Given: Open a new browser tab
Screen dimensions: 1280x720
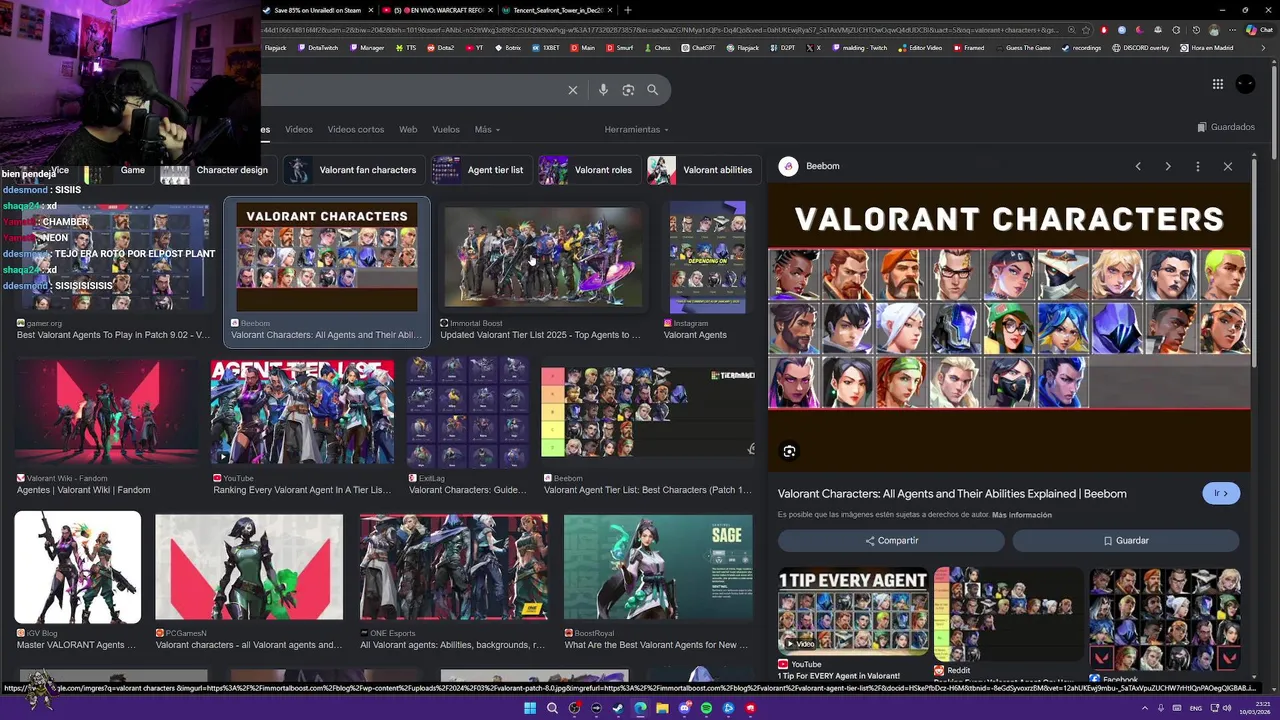Looking at the screenshot, I should [627, 10].
